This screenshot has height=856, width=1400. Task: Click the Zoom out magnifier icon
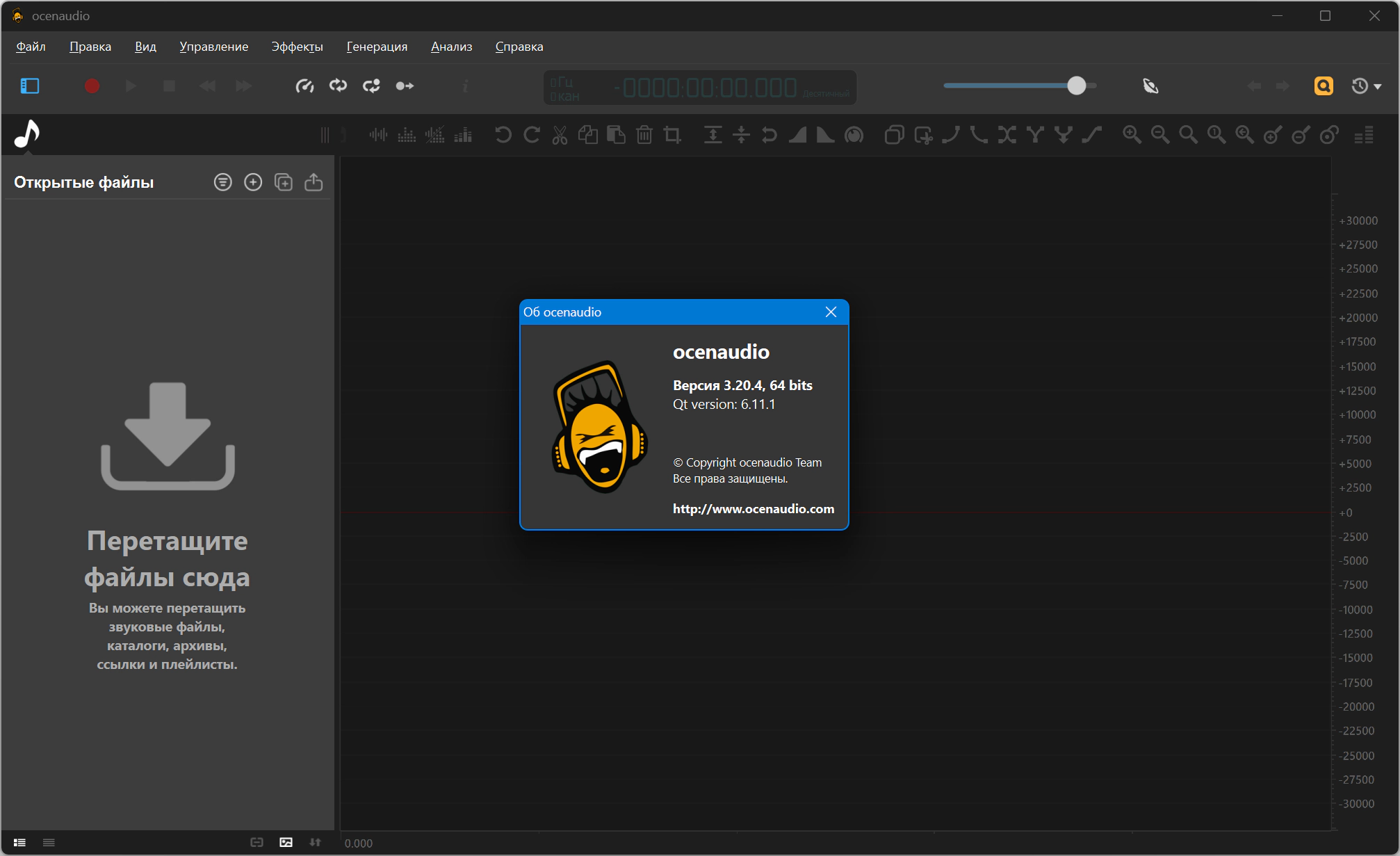coord(1160,135)
